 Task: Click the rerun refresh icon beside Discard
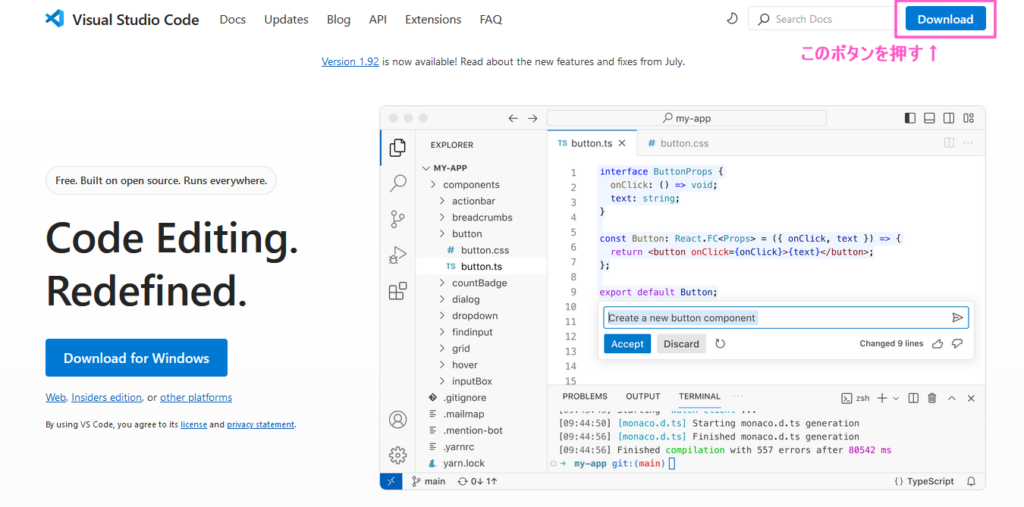coord(720,344)
